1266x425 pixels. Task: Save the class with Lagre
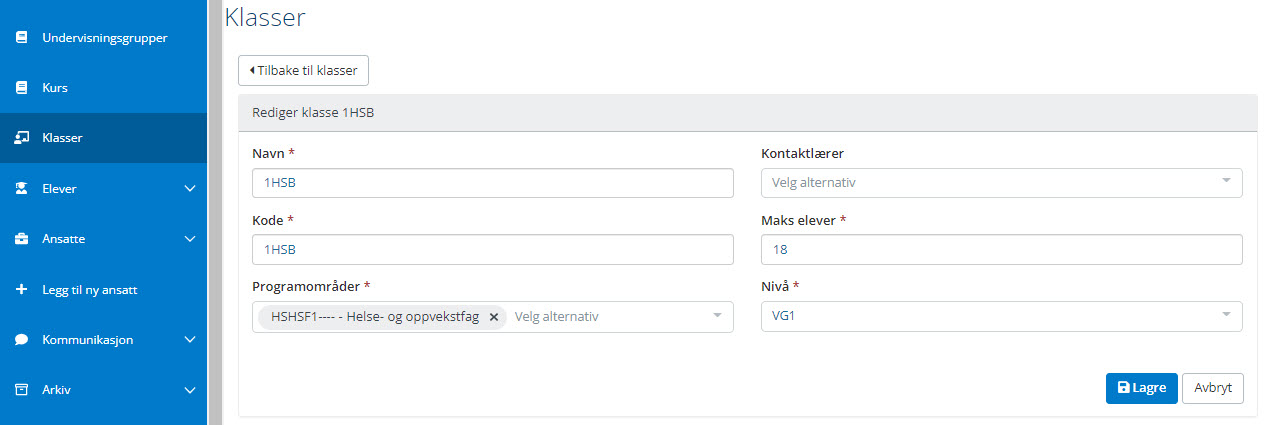coord(1141,388)
